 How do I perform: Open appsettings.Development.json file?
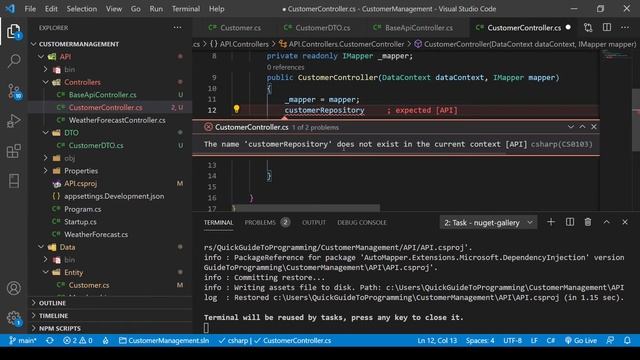click(114, 196)
